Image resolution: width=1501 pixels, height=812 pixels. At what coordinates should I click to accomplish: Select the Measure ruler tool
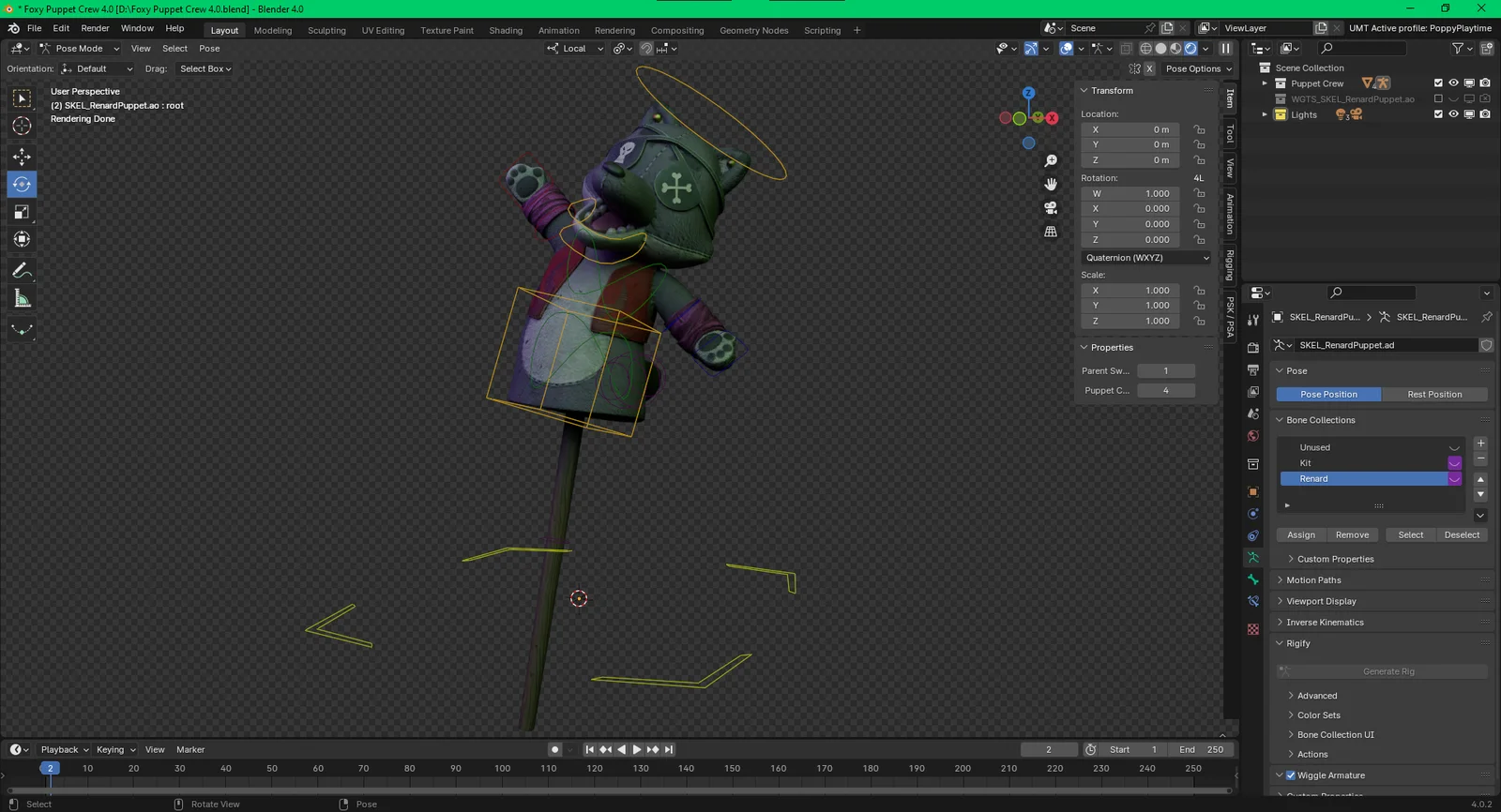coord(22,298)
